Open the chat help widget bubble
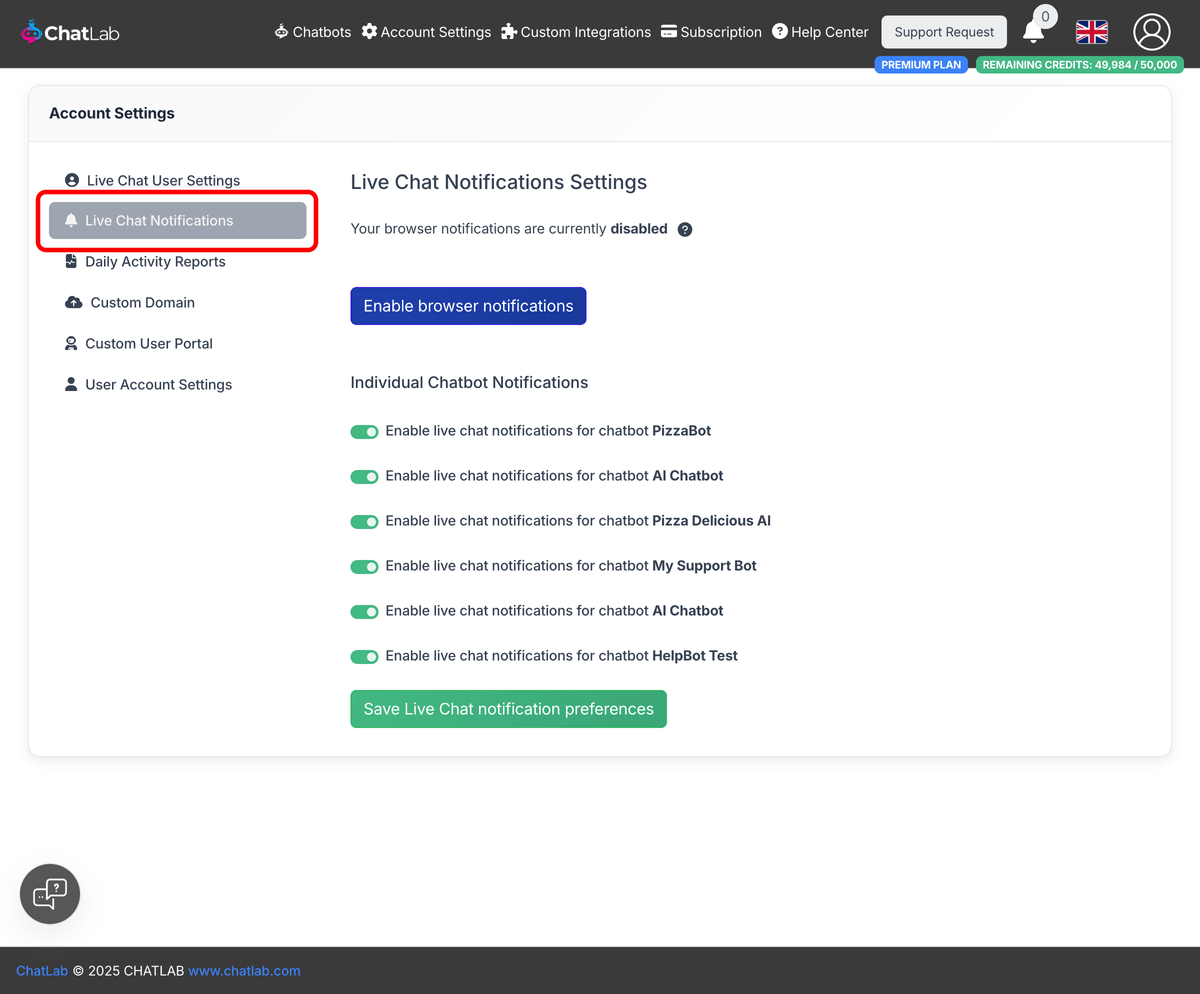This screenshot has height=994, width=1200. point(49,893)
